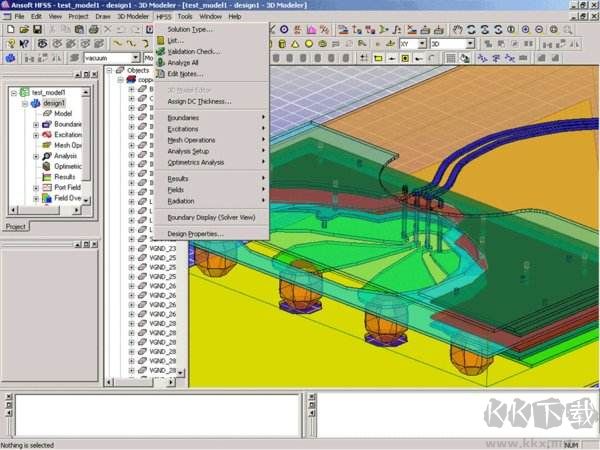Expand the Analysis node in project tree
The width and height of the screenshot is (600, 450).
36,157
